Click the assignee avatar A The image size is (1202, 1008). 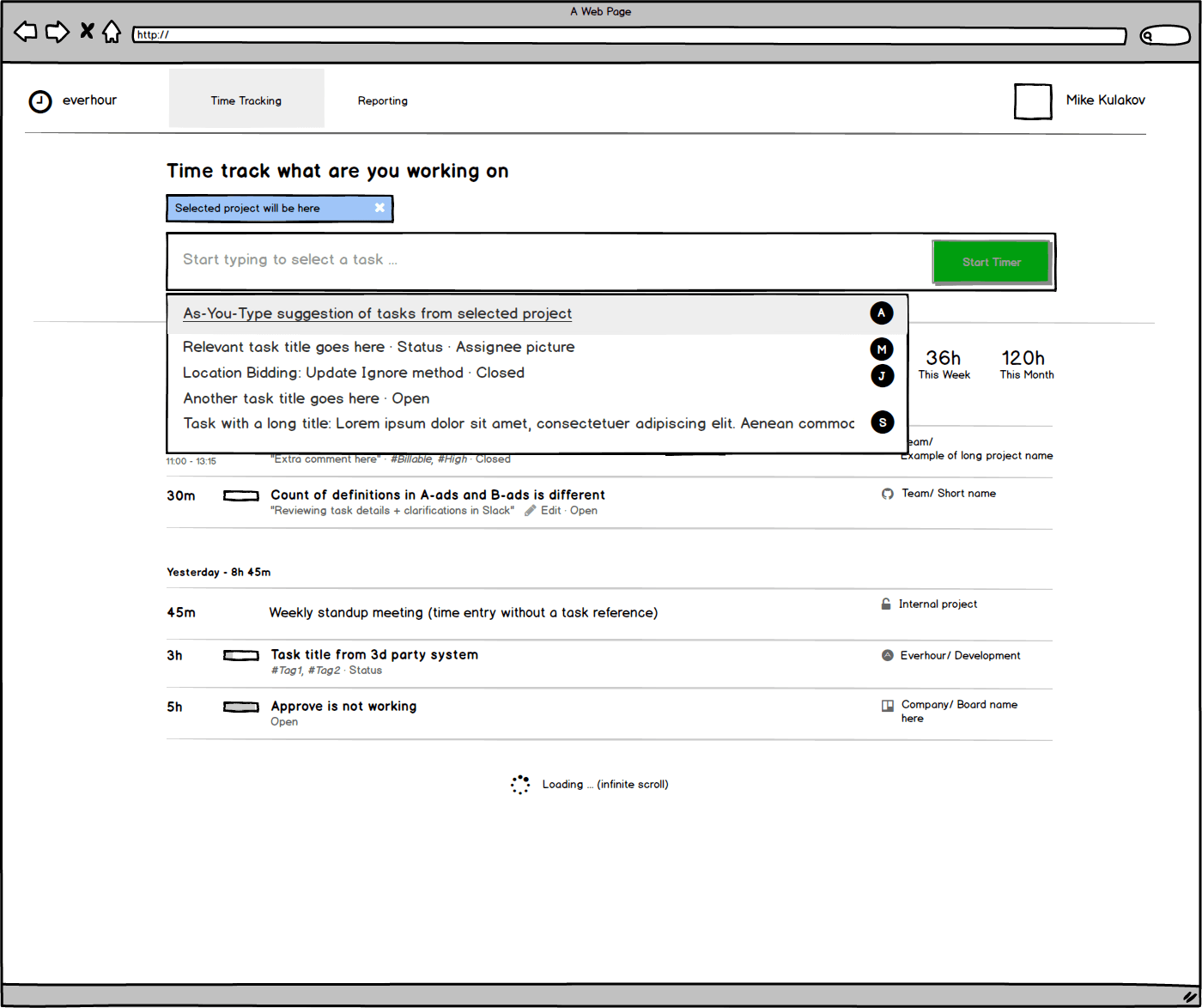[882, 313]
